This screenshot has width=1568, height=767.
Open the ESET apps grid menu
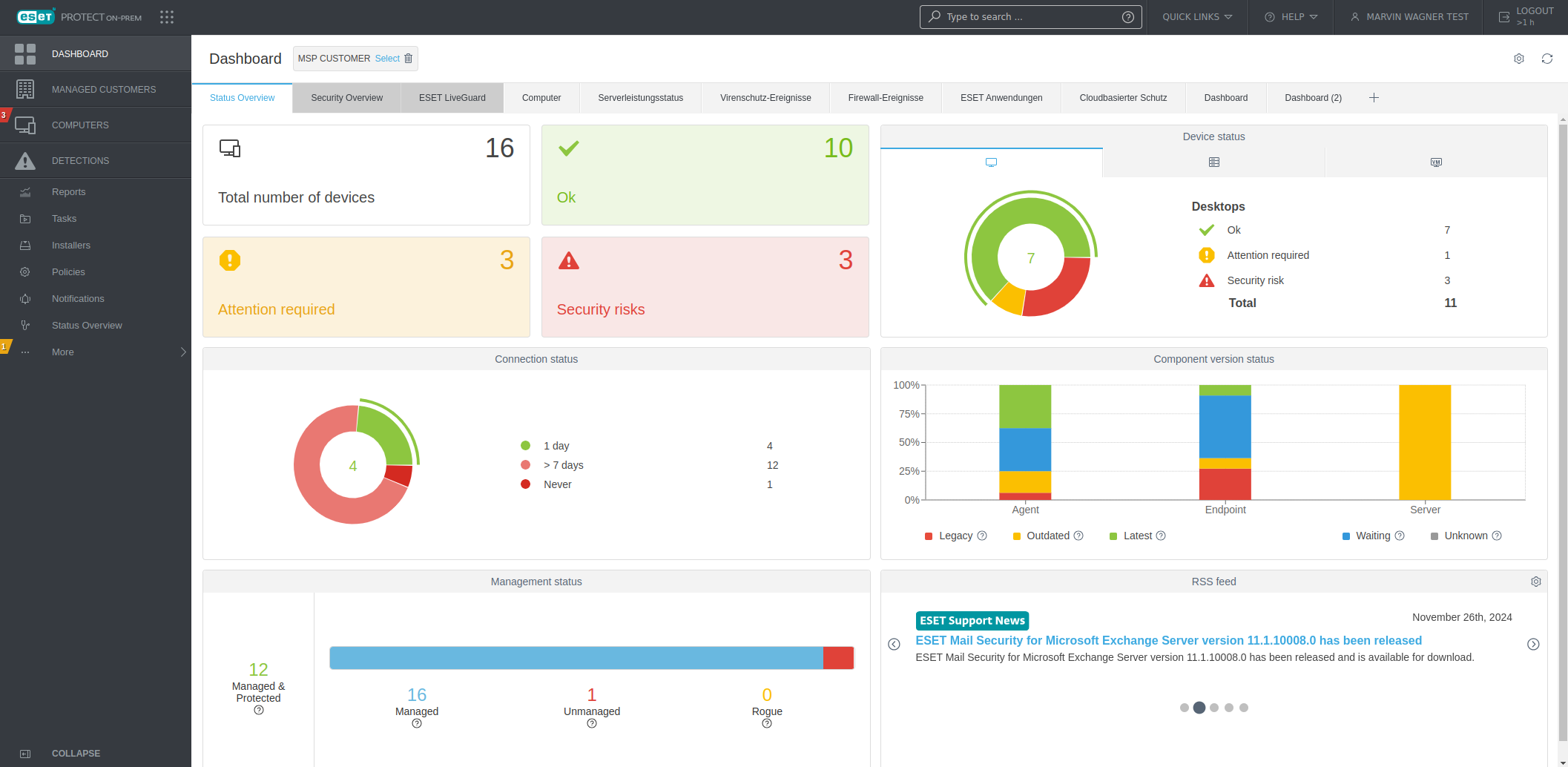[167, 17]
